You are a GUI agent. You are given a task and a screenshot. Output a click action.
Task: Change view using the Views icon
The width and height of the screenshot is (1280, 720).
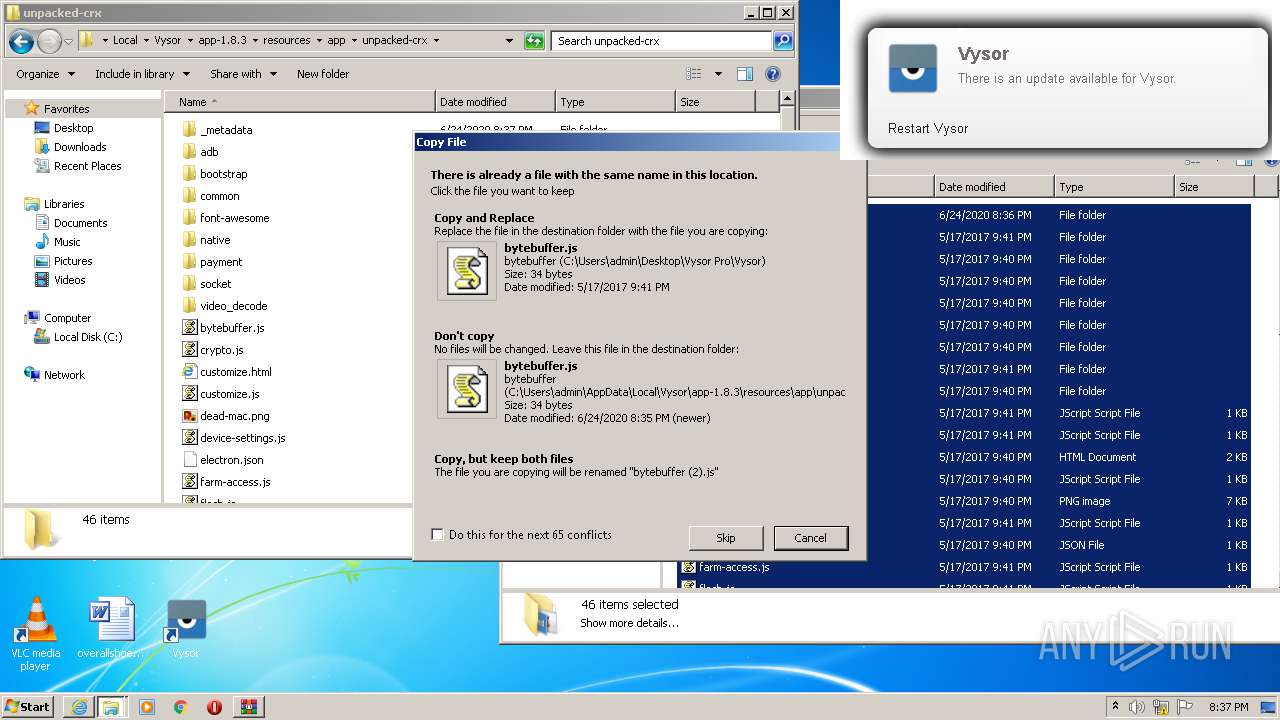click(694, 74)
